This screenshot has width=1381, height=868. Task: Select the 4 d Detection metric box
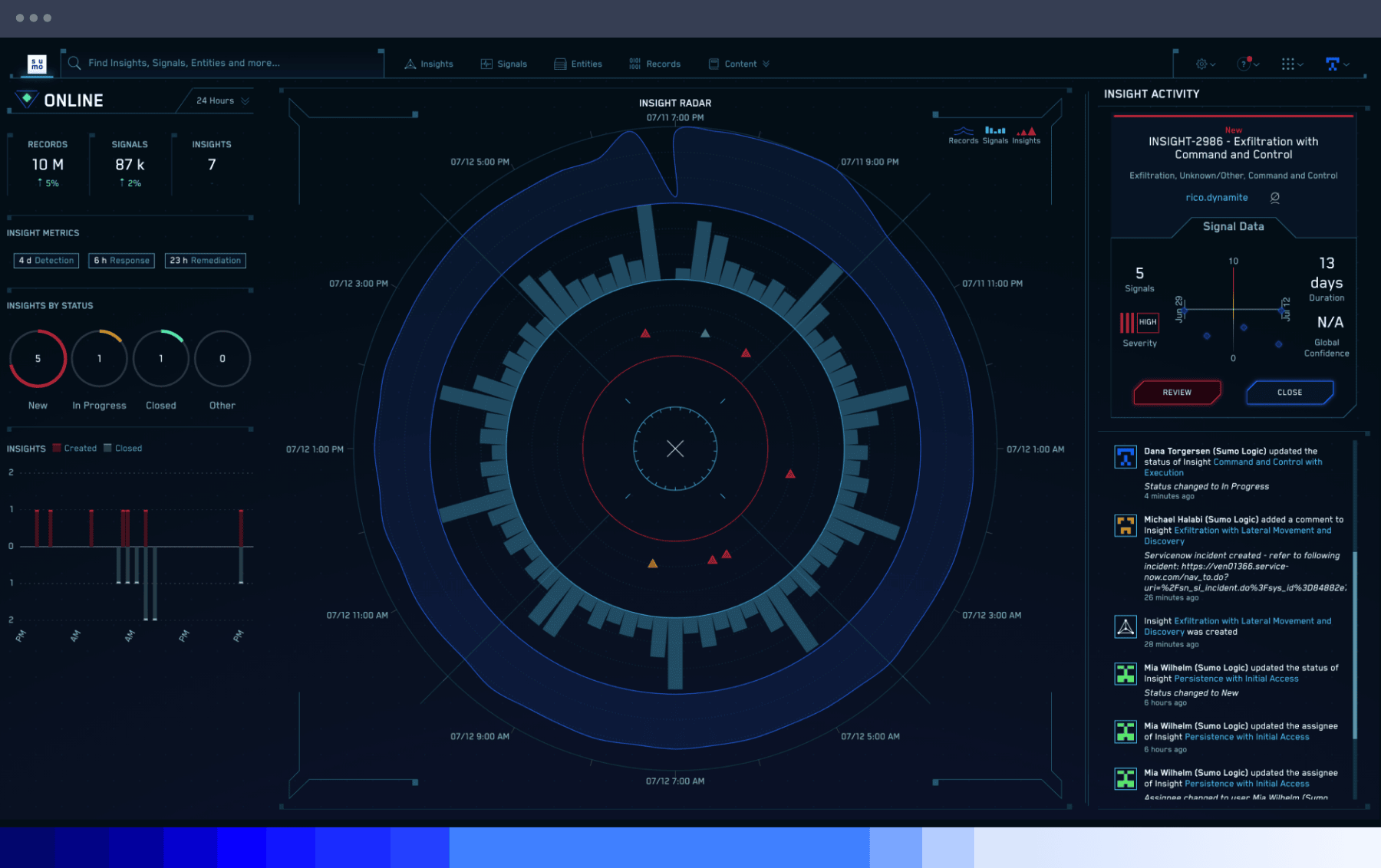coord(47,261)
